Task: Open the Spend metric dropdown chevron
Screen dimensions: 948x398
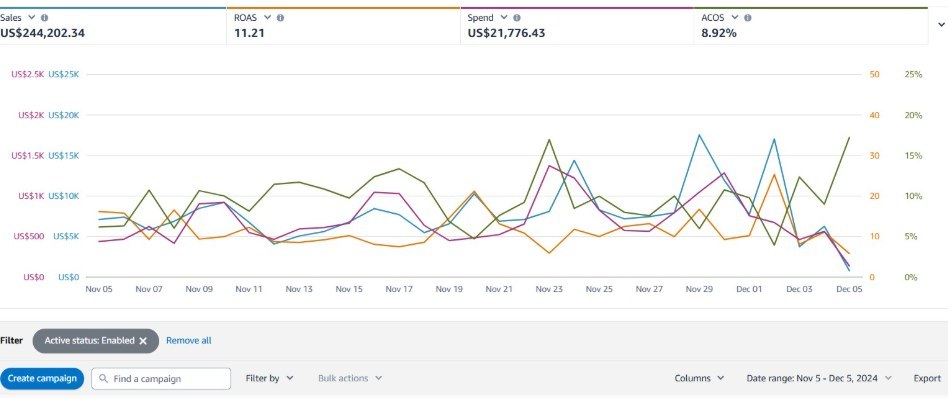Action: (504, 18)
